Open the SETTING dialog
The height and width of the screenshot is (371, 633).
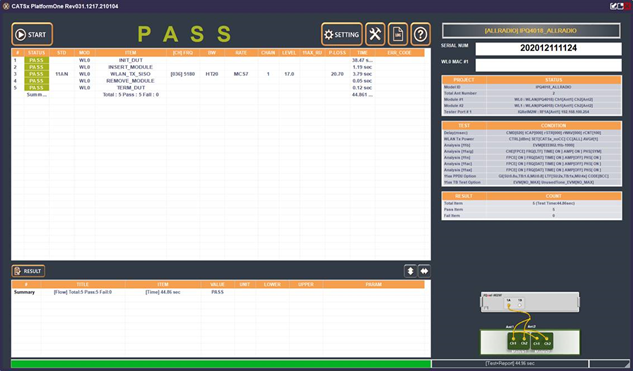tap(342, 34)
